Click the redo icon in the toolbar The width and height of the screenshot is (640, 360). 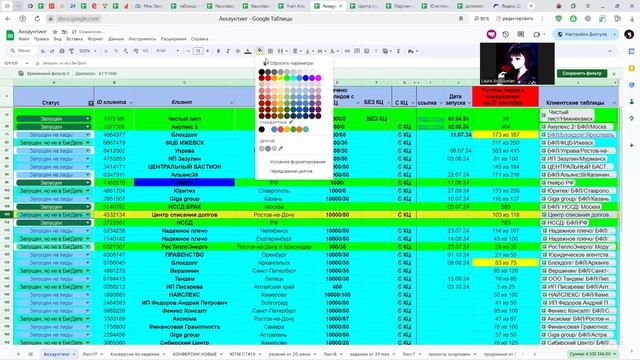click(52, 51)
